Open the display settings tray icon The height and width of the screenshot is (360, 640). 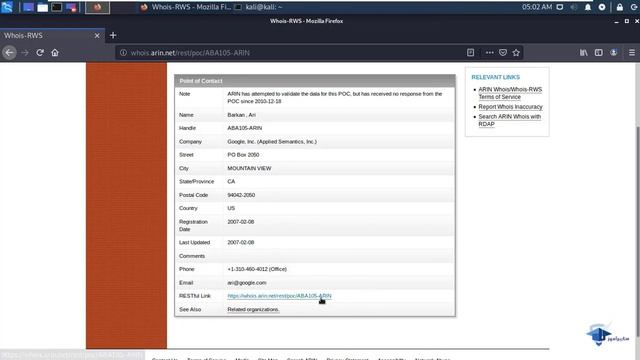point(560,7)
